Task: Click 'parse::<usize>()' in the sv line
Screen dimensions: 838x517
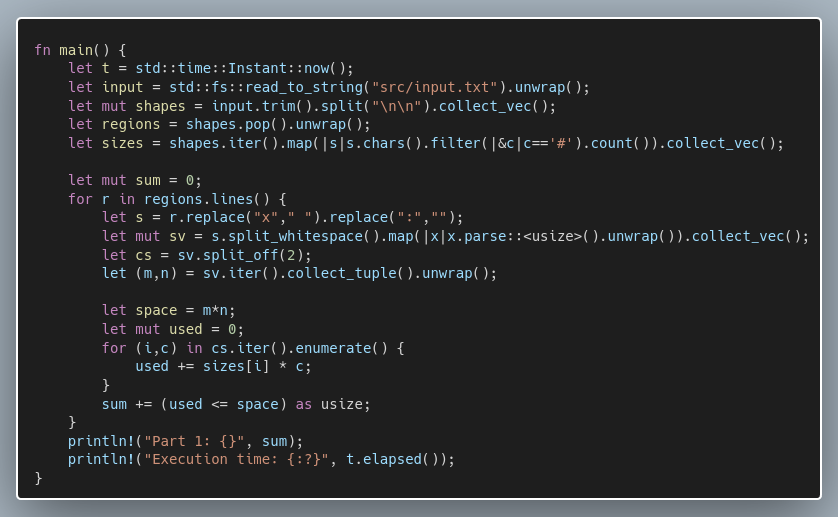Action: (x=531, y=236)
